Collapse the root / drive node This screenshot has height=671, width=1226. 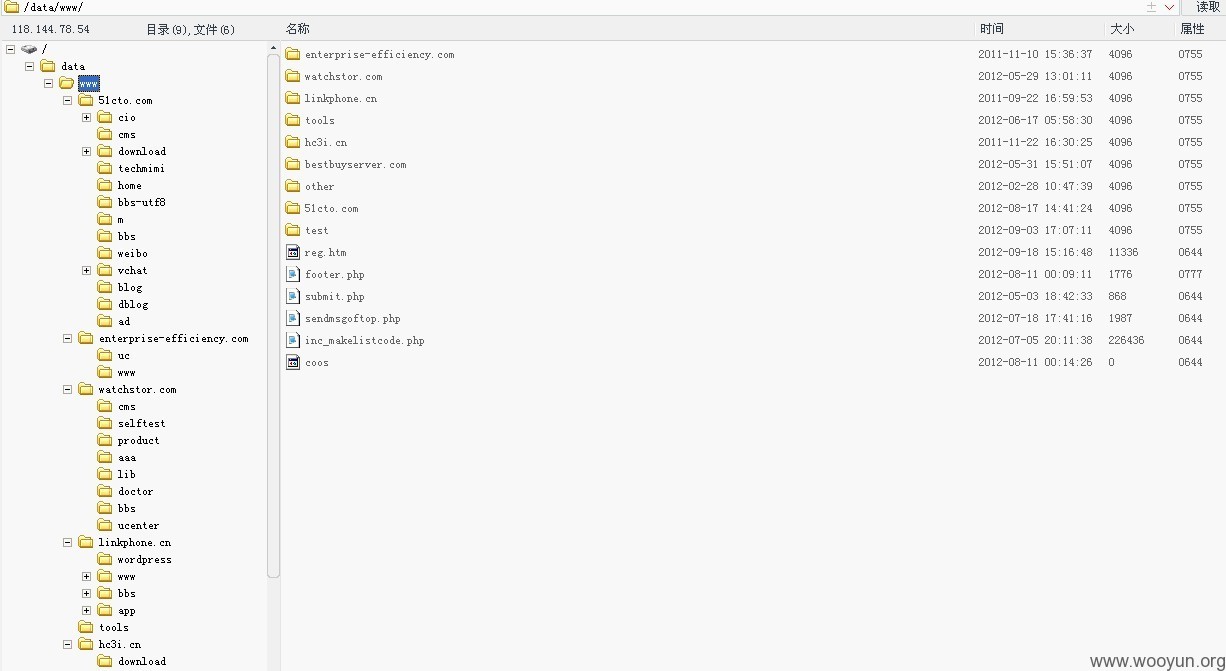pyautogui.click(x=10, y=49)
